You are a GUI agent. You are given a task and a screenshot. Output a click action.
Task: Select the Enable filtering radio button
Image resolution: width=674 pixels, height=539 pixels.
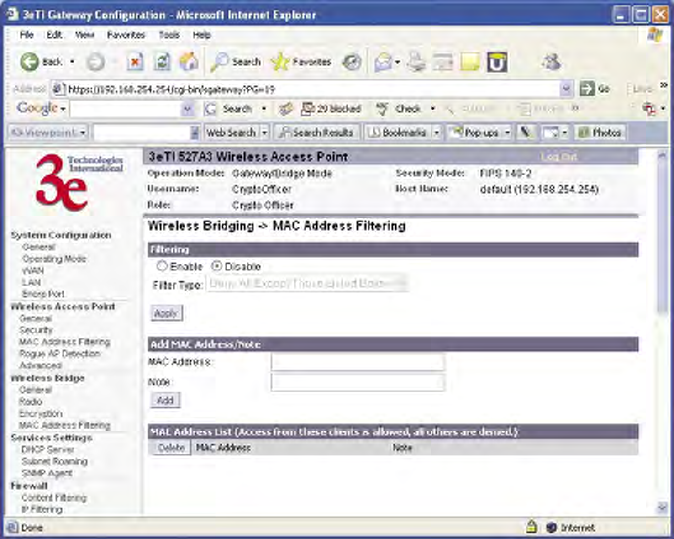point(162,266)
